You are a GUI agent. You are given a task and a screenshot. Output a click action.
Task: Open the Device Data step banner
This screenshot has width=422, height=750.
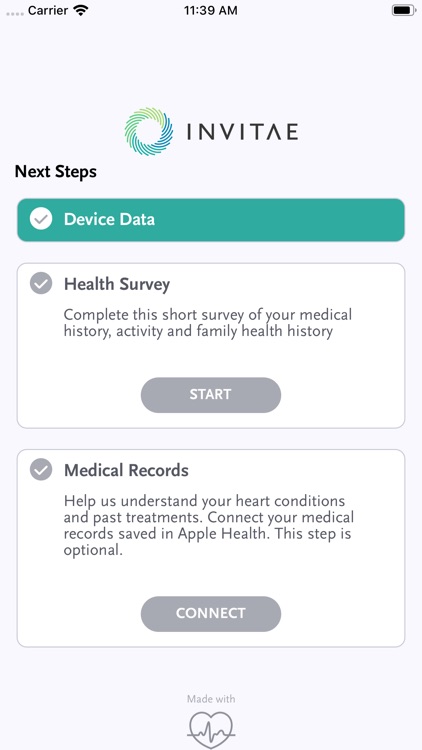coord(211,220)
